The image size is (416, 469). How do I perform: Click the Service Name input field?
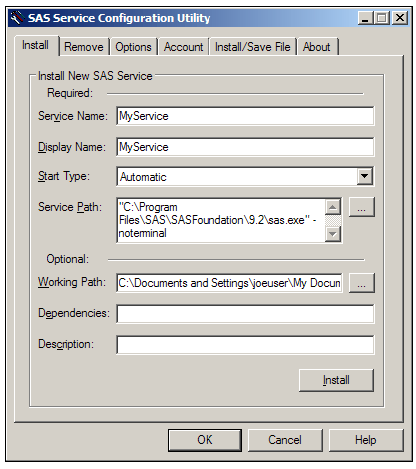coord(245,116)
